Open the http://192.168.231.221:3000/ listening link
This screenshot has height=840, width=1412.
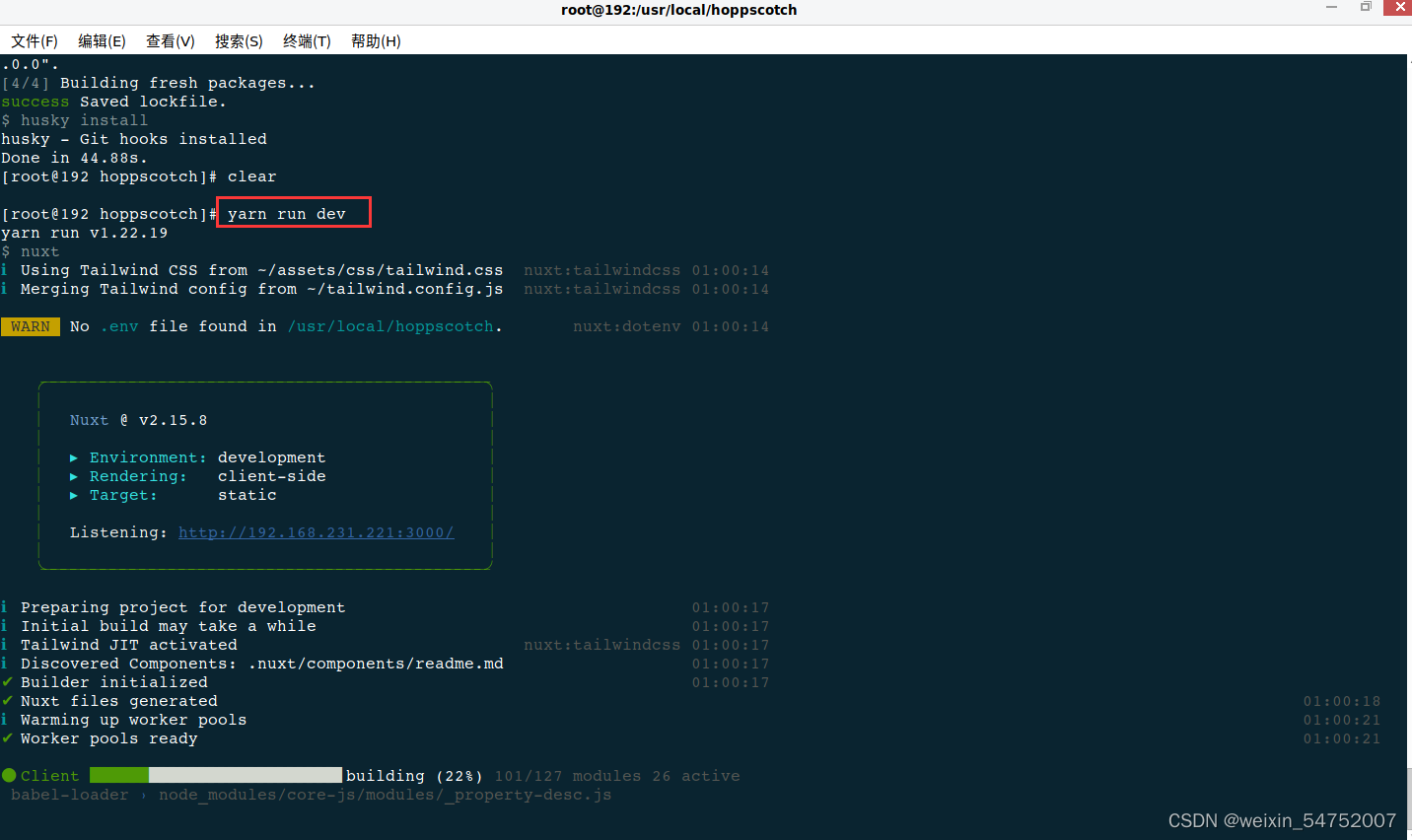(316, 531)
